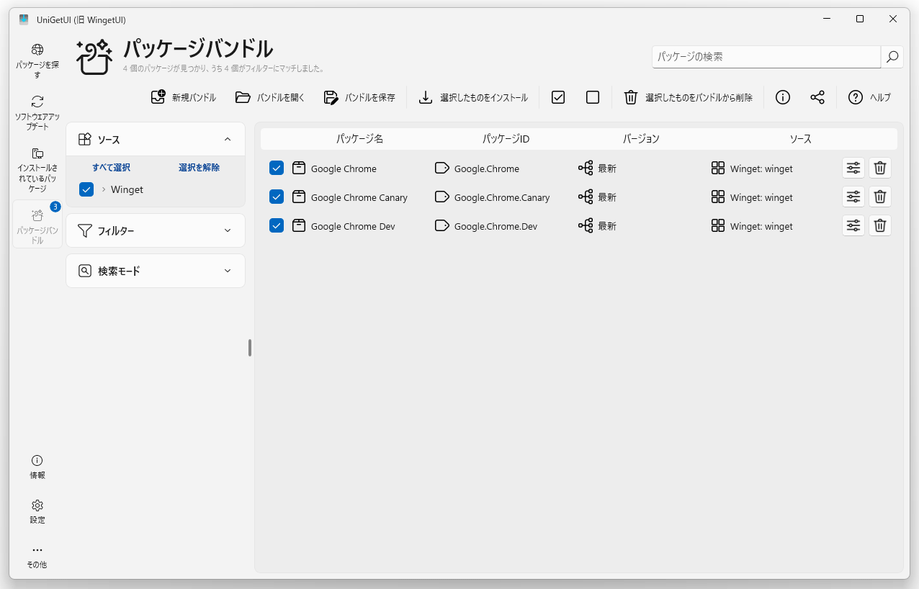919x589 pixels.
Task: Click version icon in Google Chrome Canary row
Action: [x=586, y=197]
